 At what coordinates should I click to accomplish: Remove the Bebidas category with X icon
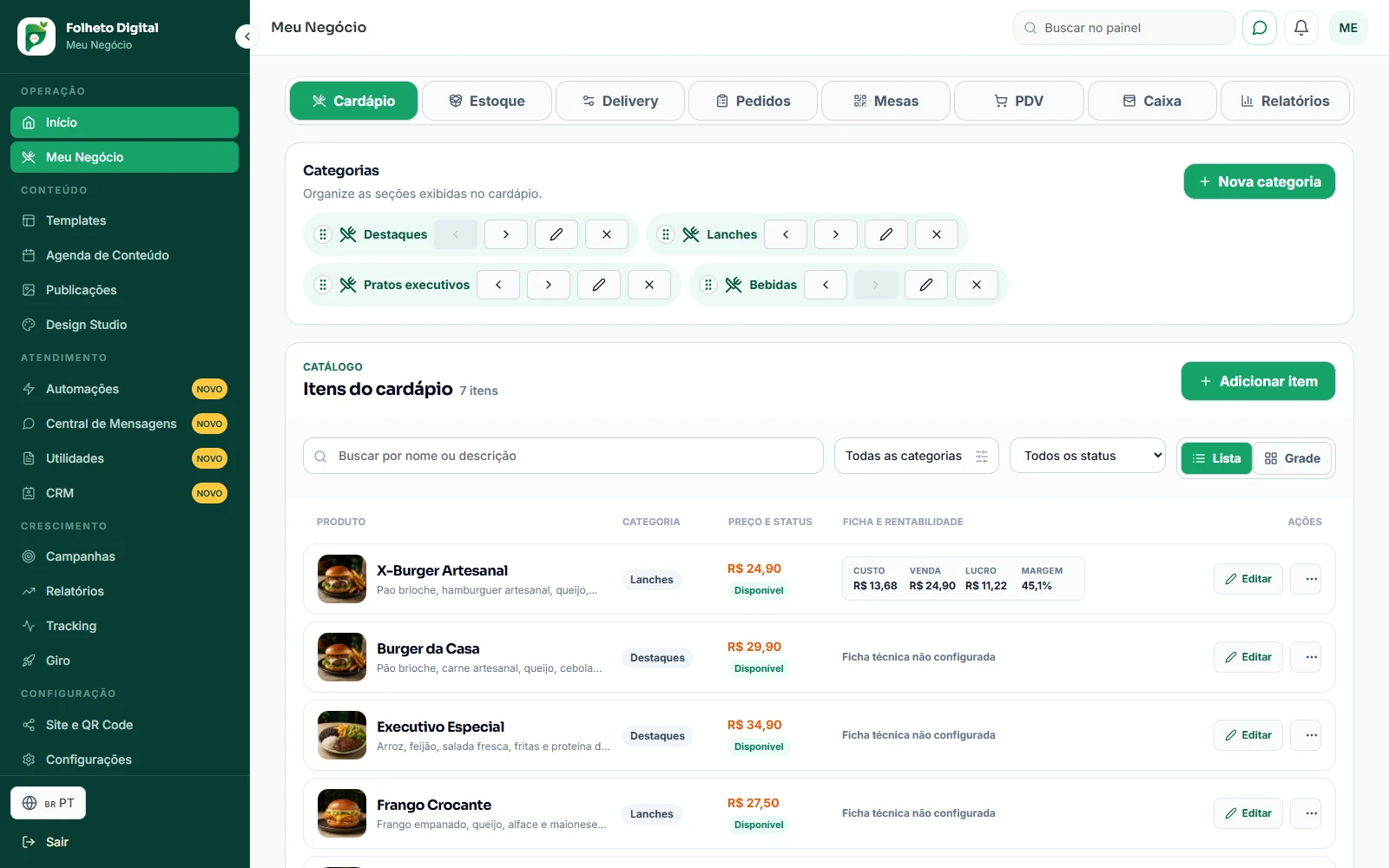coord(977,285)
